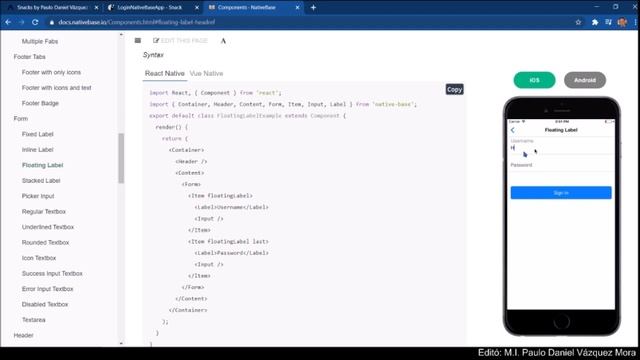
Task: Switch preview to Android
Action: point(585,80)
